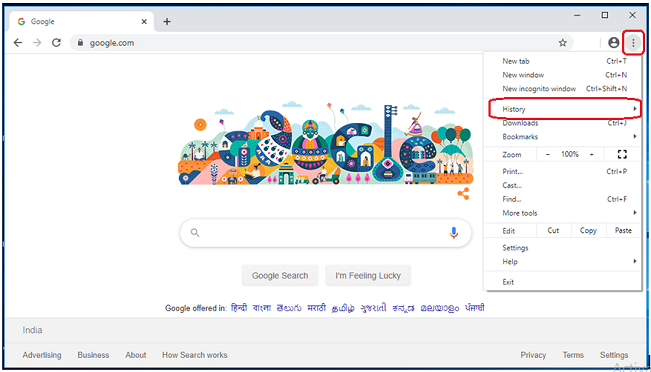651x372 pixels.
Task: Toggle fullscreen icon in Zoom row
Action: tap(622, 154)
